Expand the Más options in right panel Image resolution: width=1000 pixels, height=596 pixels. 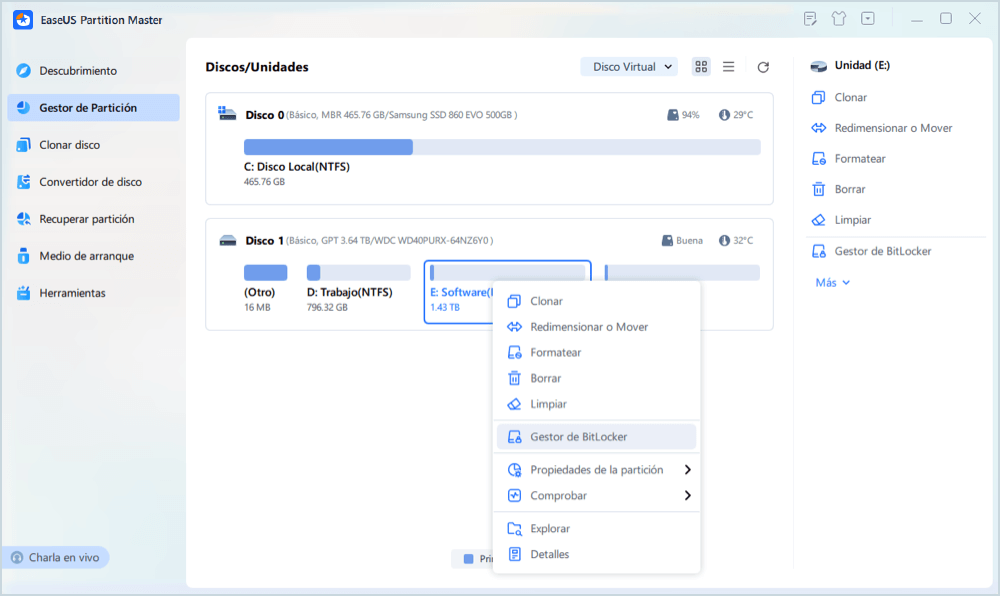coord(832,282)
